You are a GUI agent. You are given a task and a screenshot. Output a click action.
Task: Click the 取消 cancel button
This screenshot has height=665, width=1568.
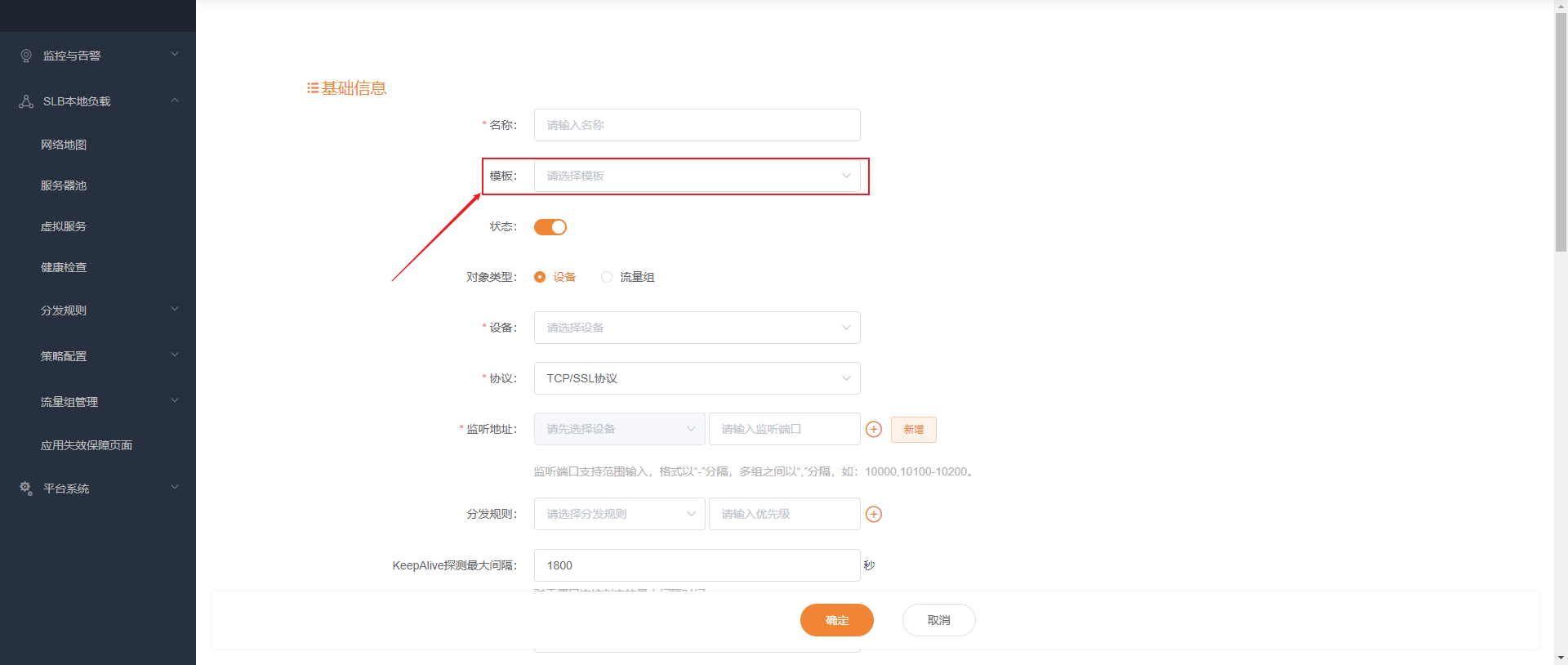tap(938, 620)
